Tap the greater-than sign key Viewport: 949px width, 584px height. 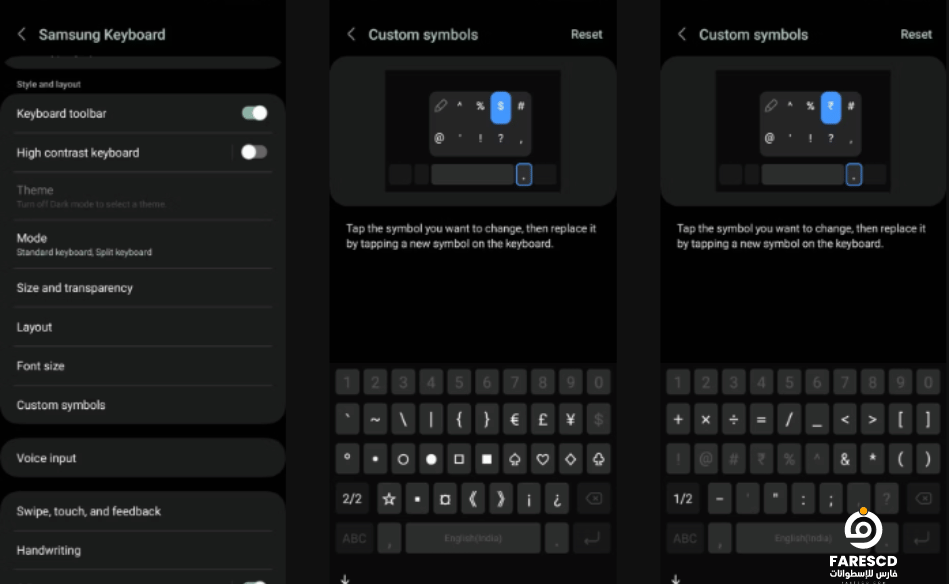pos(873,419)
